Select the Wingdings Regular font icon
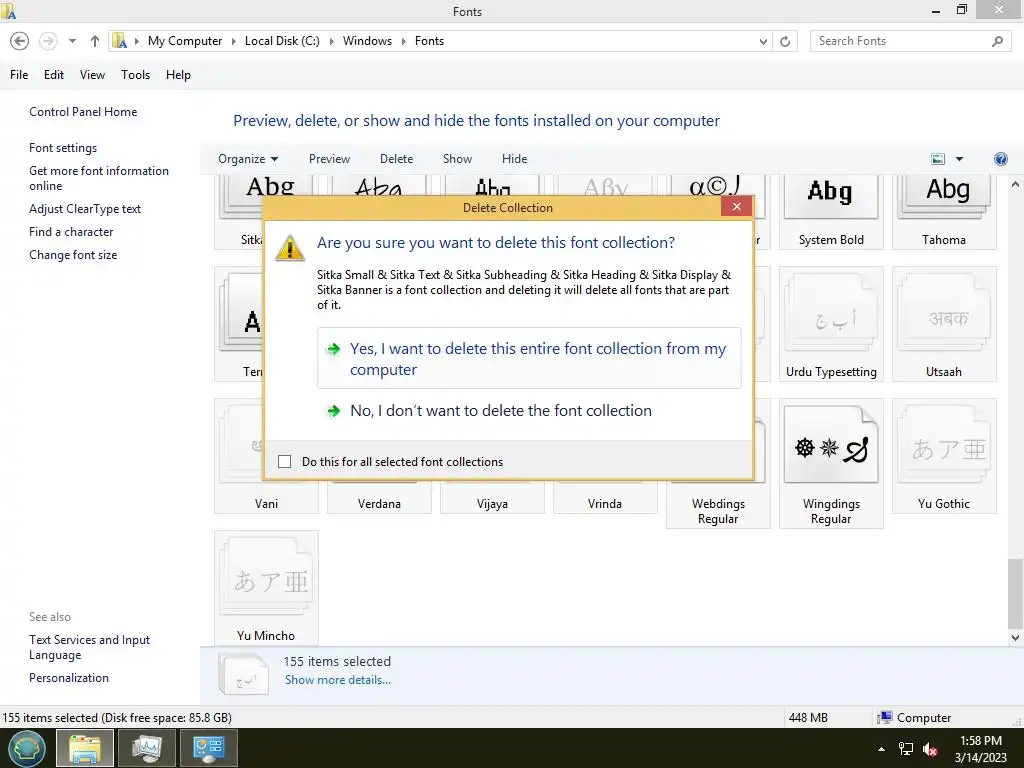This screenshot has height=768, width=1024. click(x=831, y=445)
